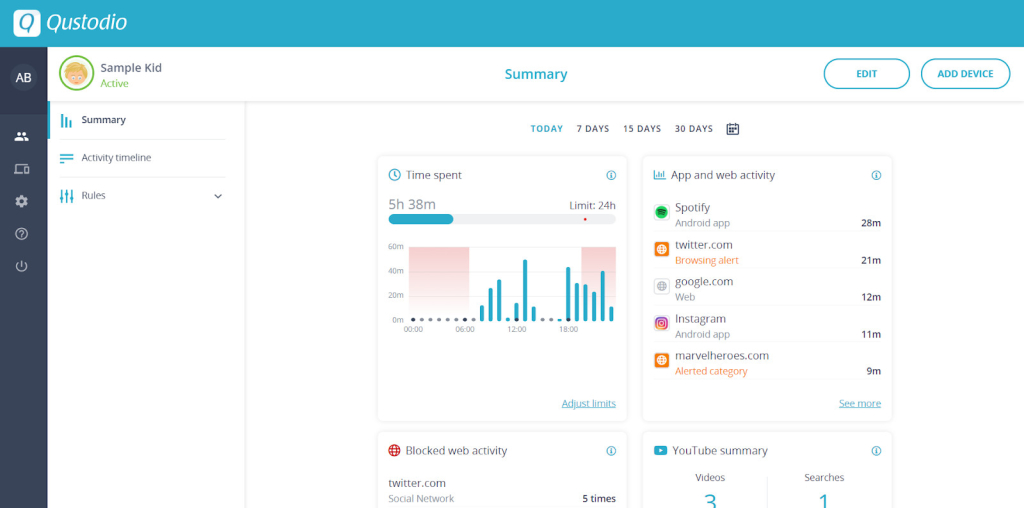Open the Adjust limits link
The width and height of the screenshot is (1024, 508).
[588, 404]
